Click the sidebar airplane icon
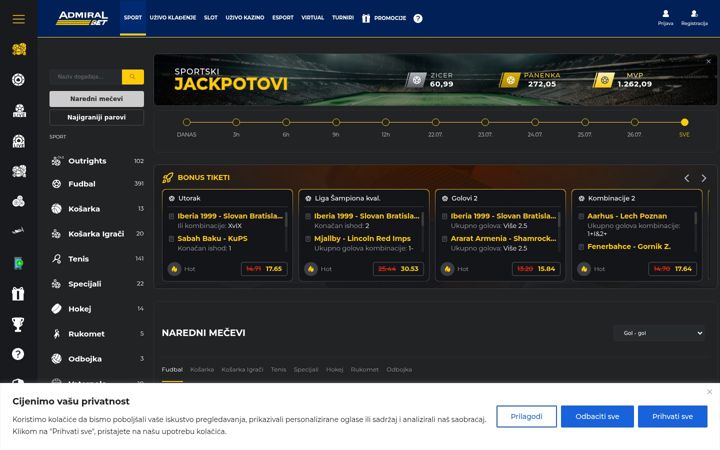The width and height of the screenshot is (720, 450). tap(18, 231)
